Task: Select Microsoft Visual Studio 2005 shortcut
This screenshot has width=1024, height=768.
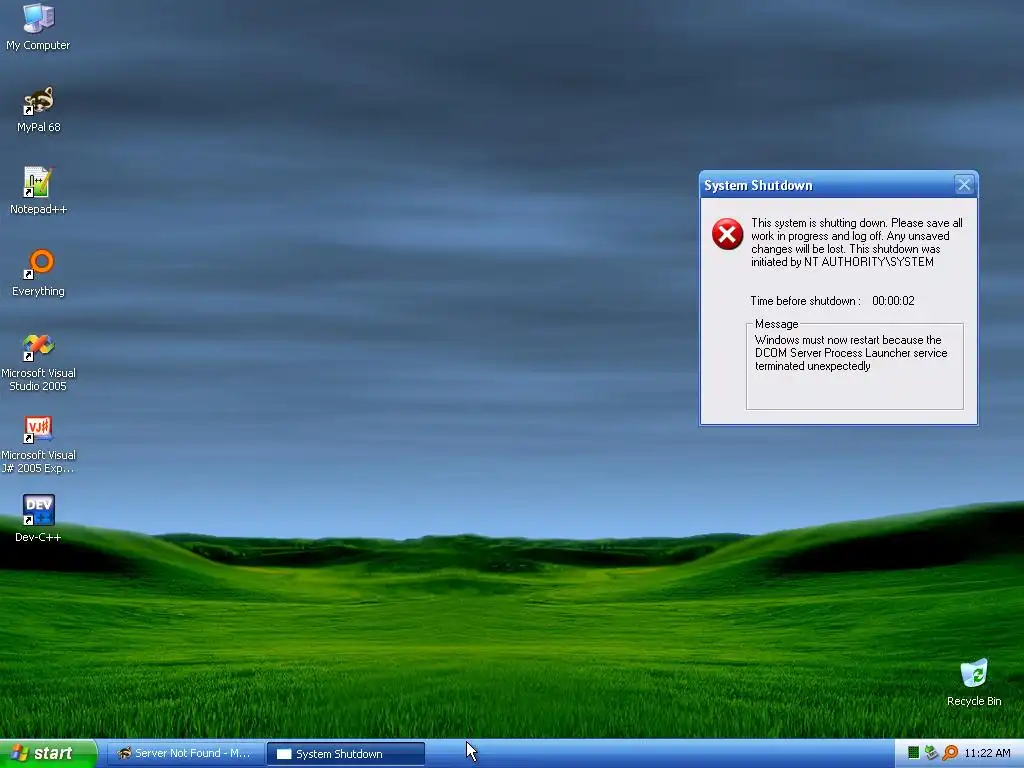Action: click(x=38, y=362)
